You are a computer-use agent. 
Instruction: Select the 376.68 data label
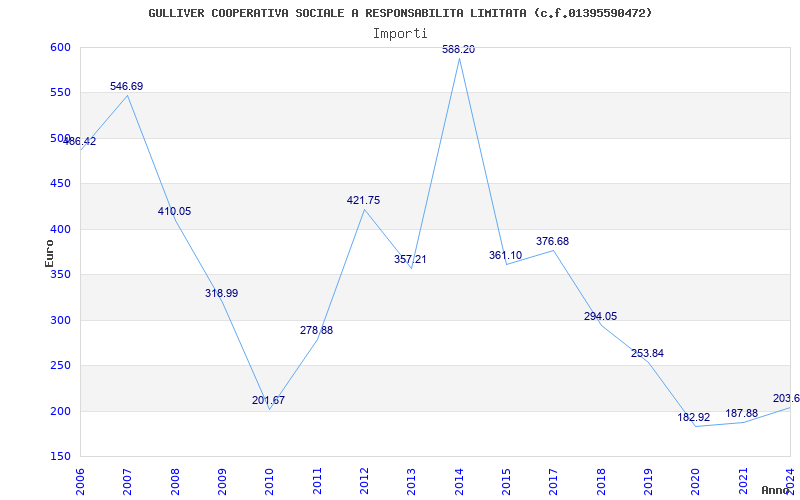(x=553, y=241)
